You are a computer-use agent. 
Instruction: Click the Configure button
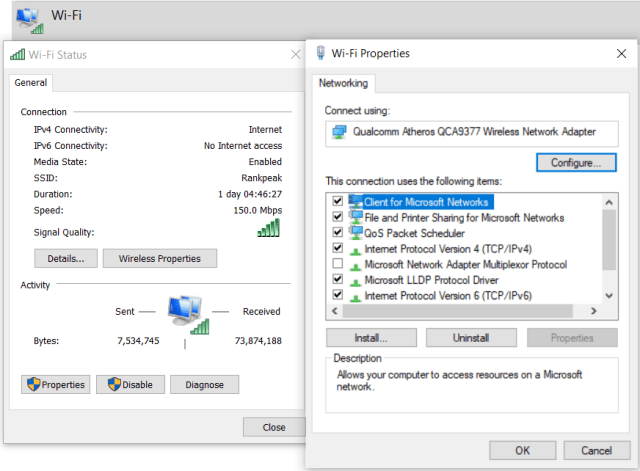[x=576, y=162]
